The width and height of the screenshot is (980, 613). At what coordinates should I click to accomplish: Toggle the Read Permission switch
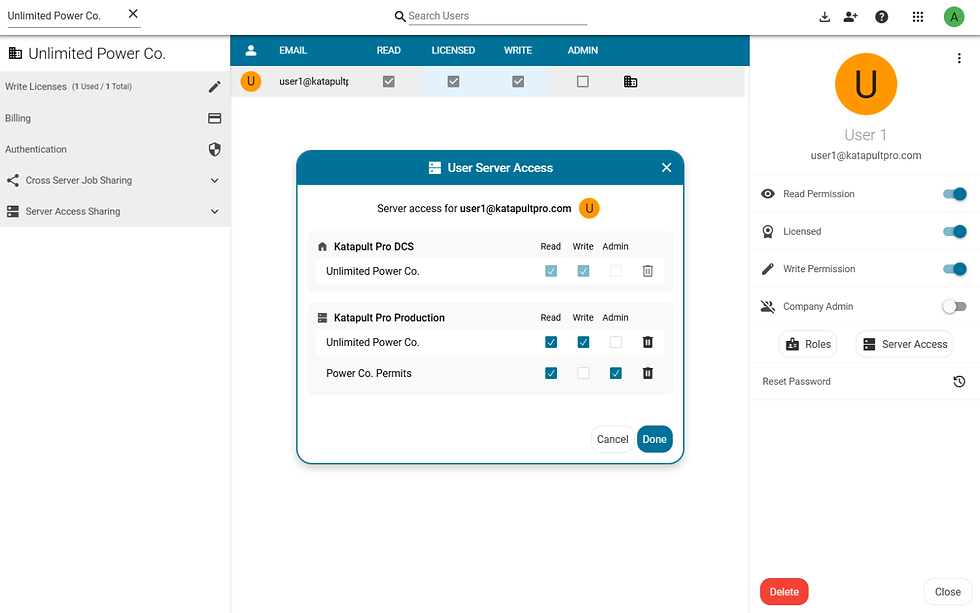tap(954, 194)
